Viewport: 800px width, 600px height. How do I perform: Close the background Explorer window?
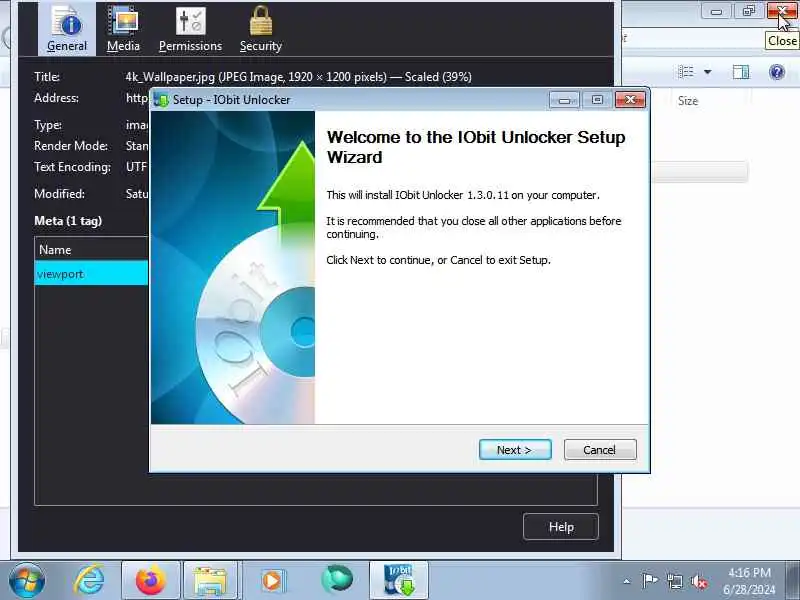coord(783,11)
